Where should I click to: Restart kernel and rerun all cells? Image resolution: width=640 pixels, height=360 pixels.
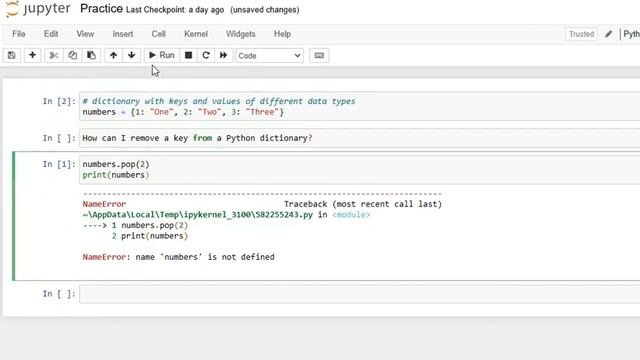tap(223, 55)
